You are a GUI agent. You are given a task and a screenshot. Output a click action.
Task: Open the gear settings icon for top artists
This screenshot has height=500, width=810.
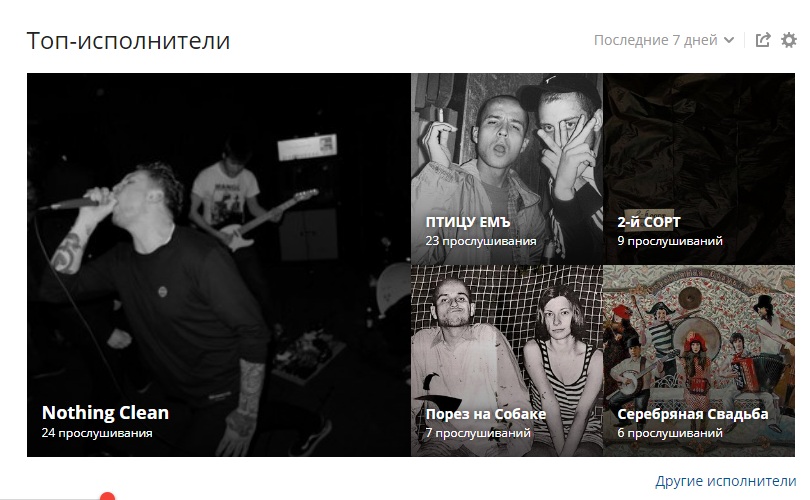pos(789,40)
